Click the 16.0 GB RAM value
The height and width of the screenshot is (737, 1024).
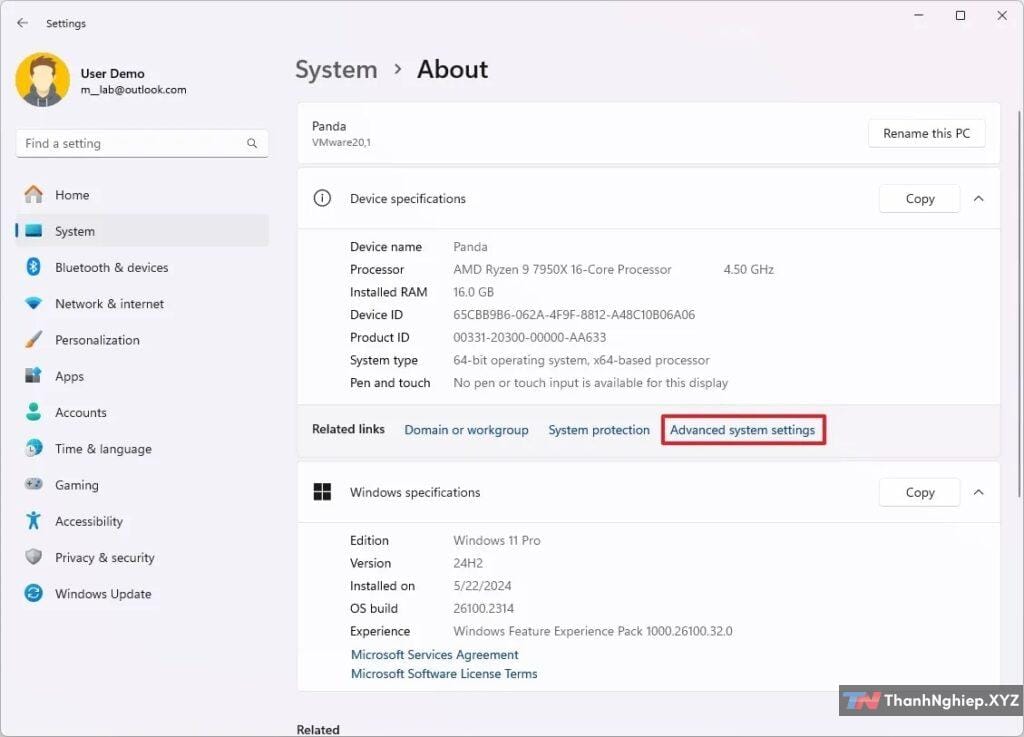coord(473,292)
